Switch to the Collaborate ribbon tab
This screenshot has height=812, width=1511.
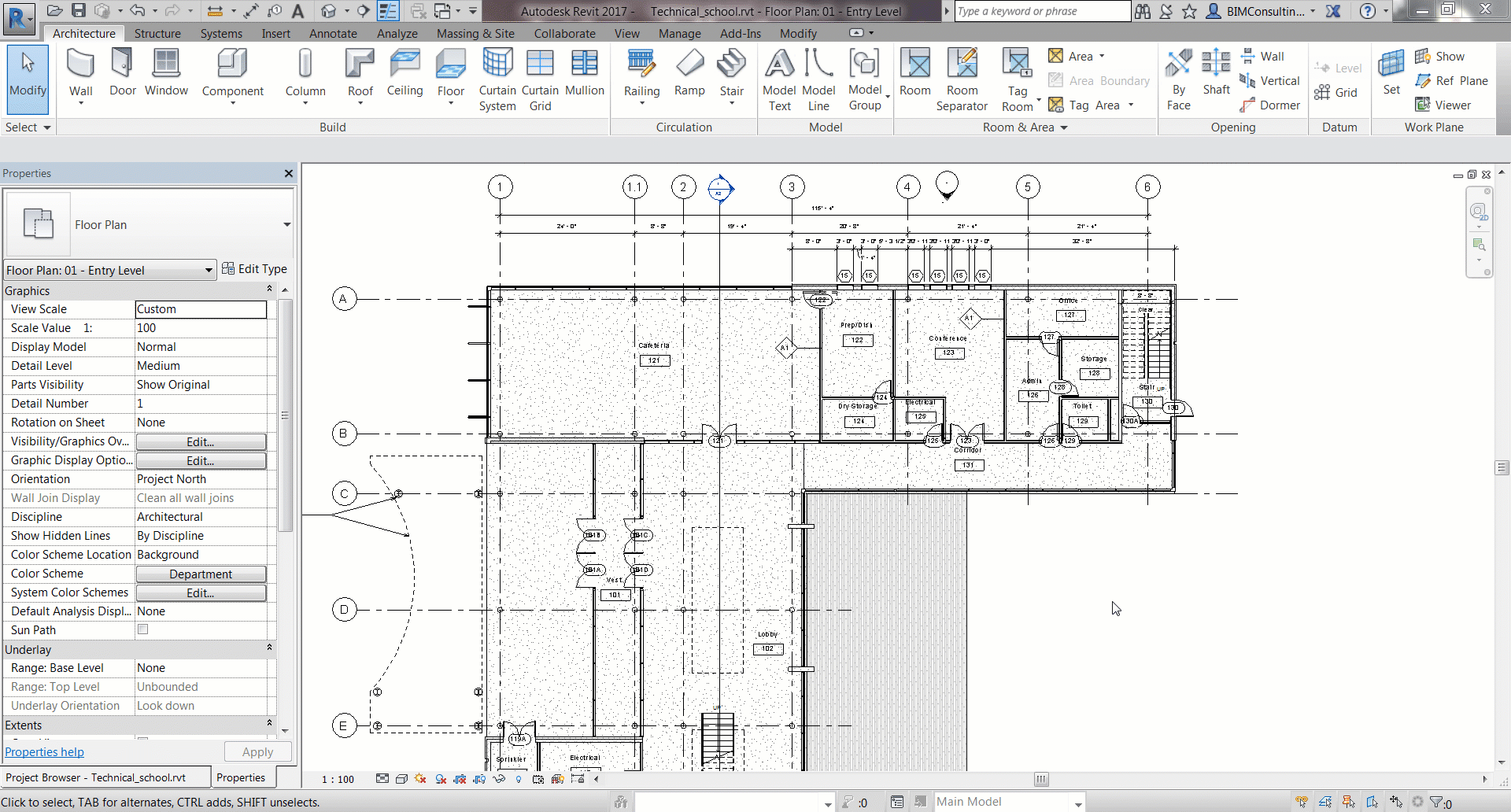tap(564, 33)
